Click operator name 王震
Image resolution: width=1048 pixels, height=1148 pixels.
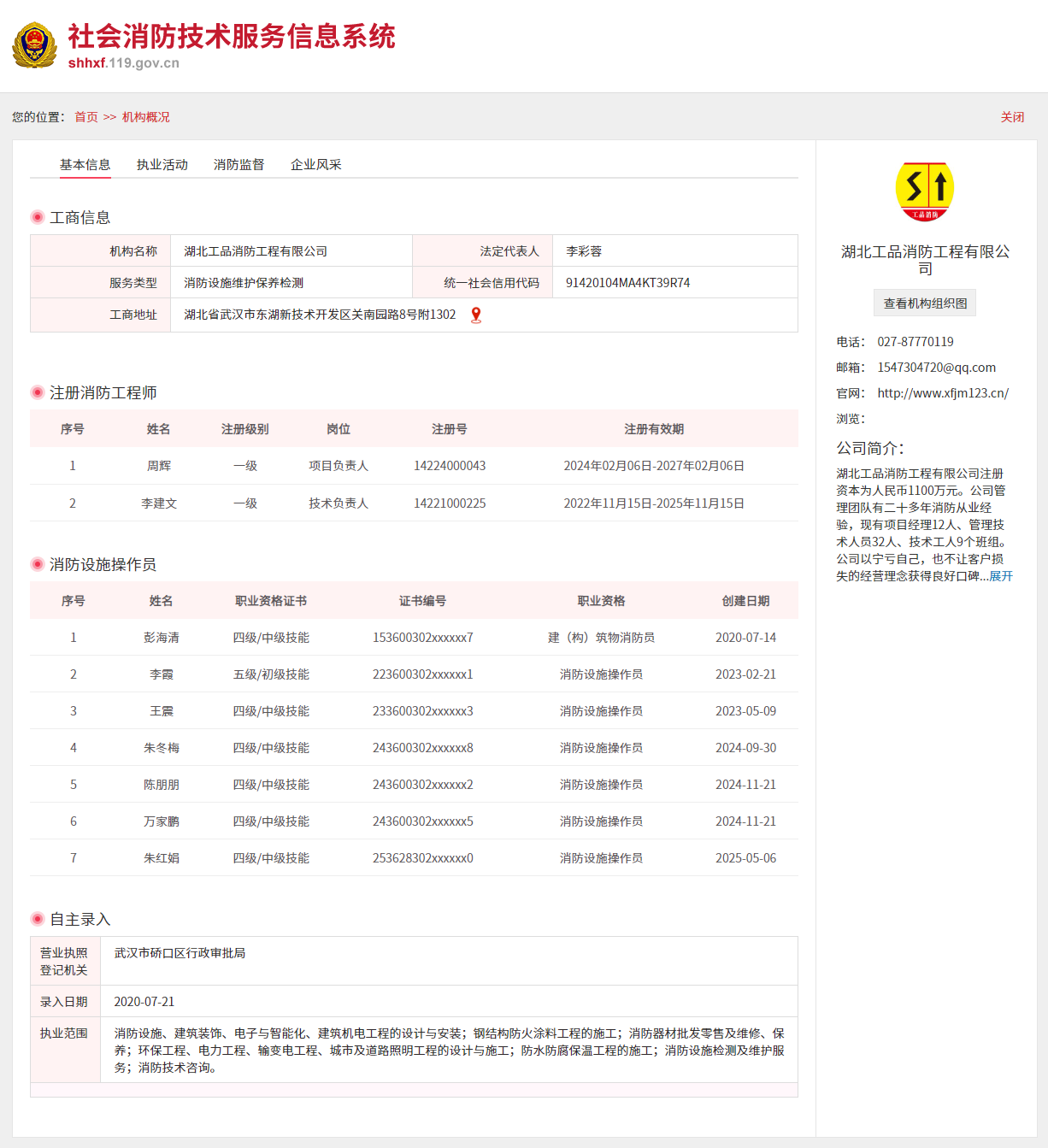(x=162, y=711)
